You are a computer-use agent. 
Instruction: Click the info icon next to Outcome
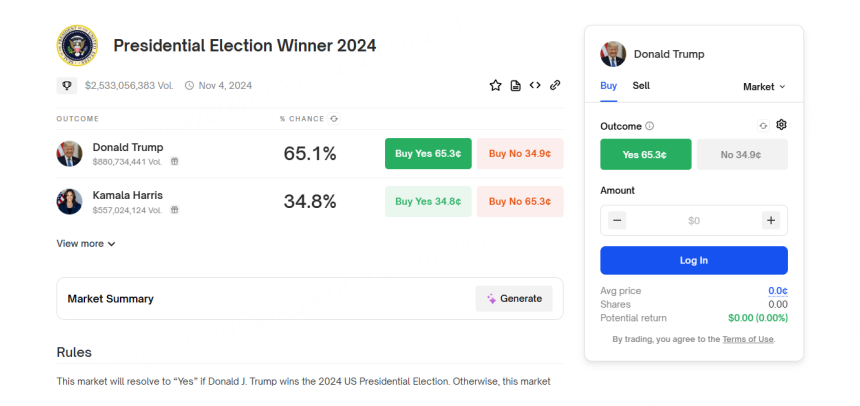tap(650, 126)
